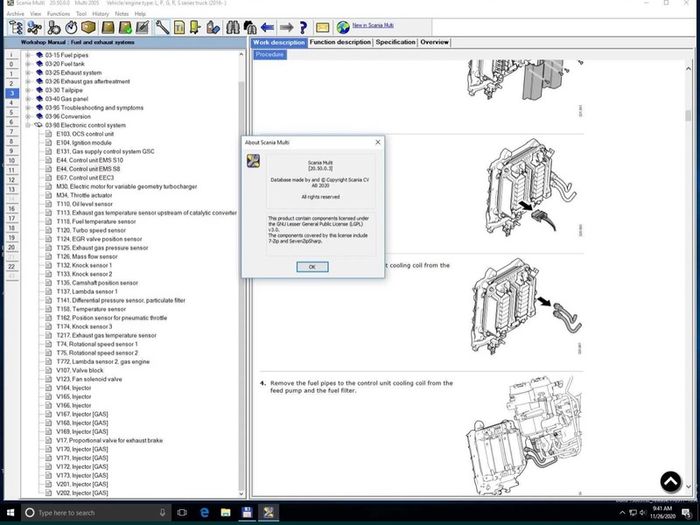Open the Functions menu
Viewport: 700px width, 525px height.
click(58, 14)
